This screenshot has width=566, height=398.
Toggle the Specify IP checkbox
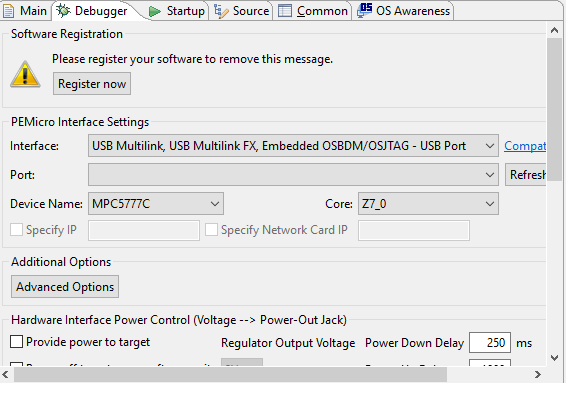(17, 229)
